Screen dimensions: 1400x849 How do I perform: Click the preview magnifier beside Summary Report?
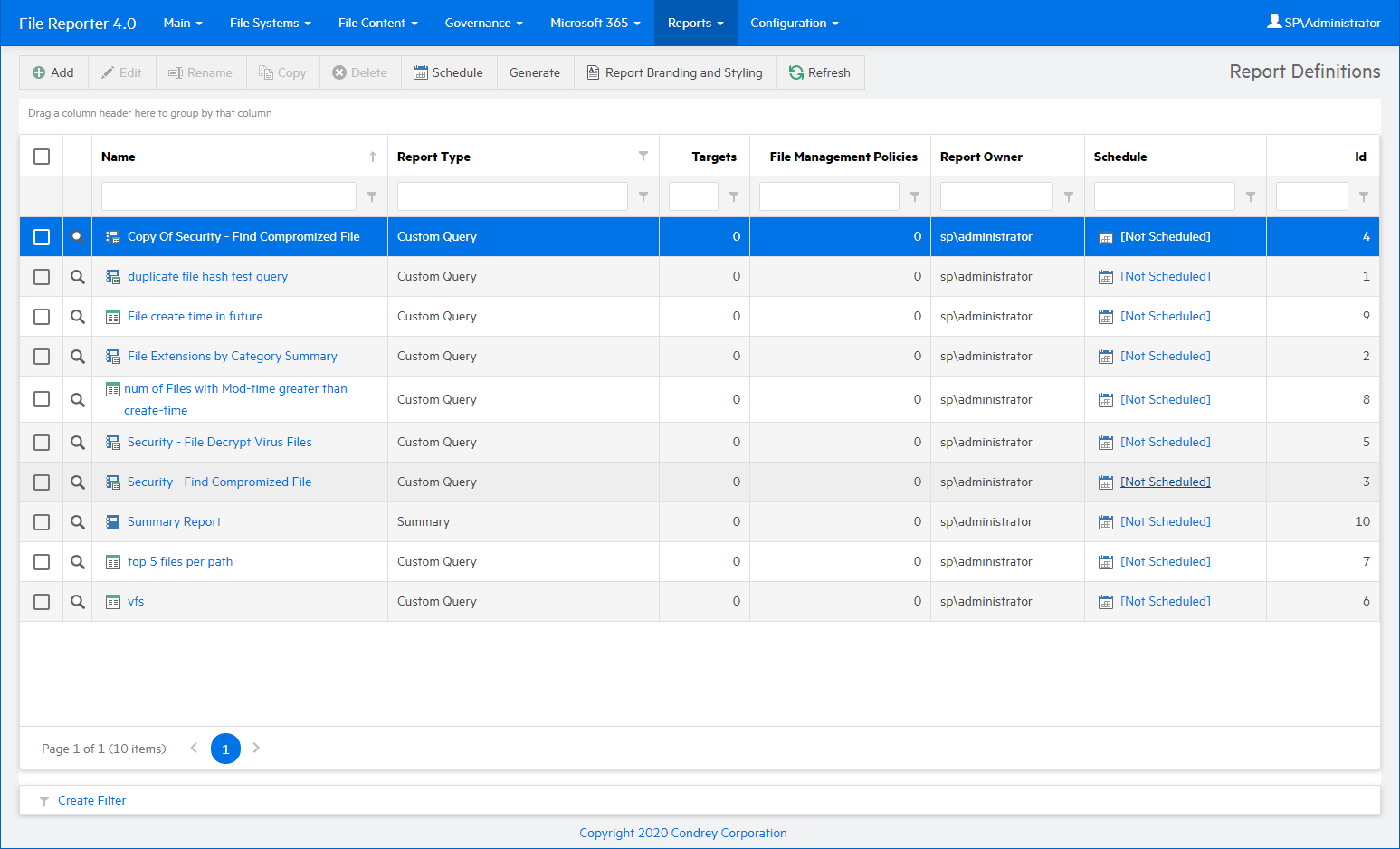click(78, 522)
